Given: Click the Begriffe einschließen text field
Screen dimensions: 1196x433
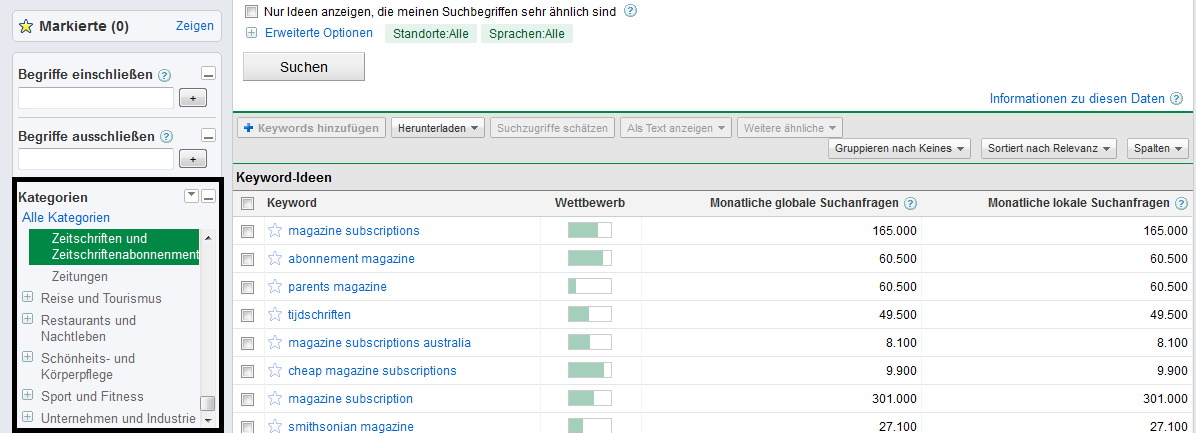Looking at the screenshot, I should tap(96, 98).
